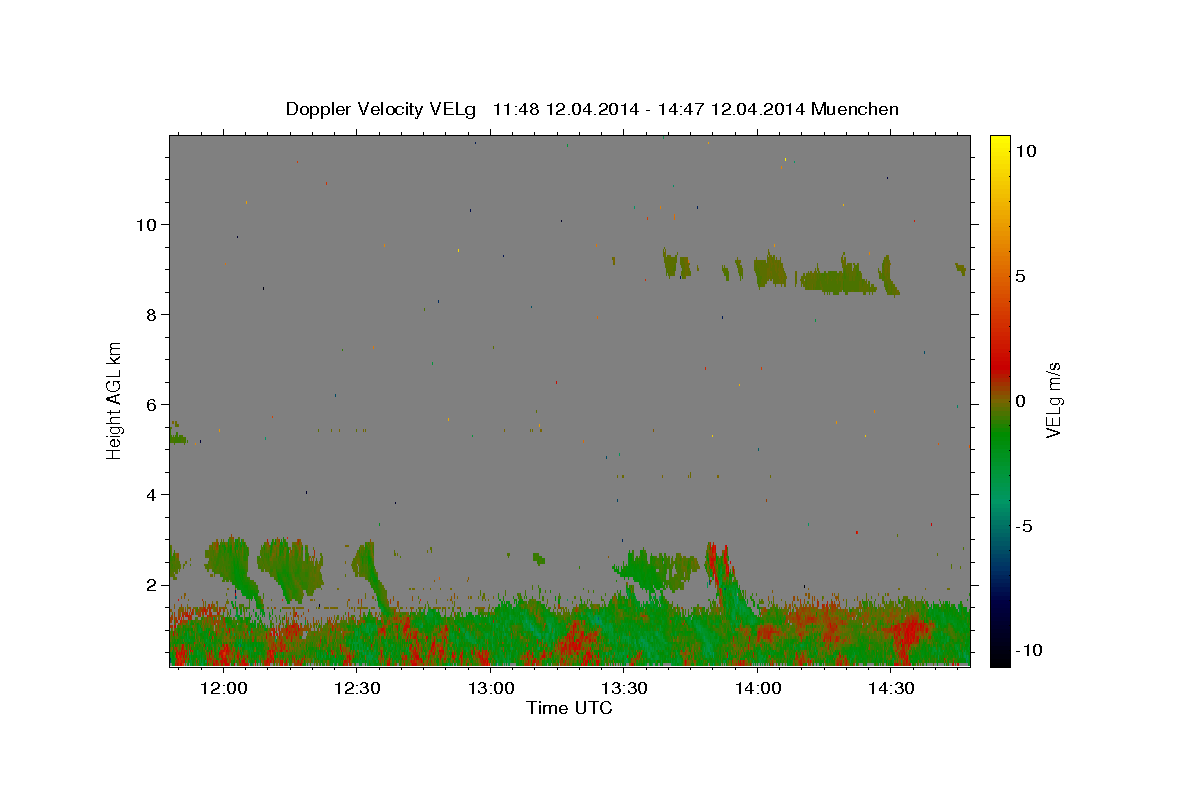Click the plot title 'Doppler Velocity VELg'
Viewport: 1200px width, 800px height.
[381, 109]
